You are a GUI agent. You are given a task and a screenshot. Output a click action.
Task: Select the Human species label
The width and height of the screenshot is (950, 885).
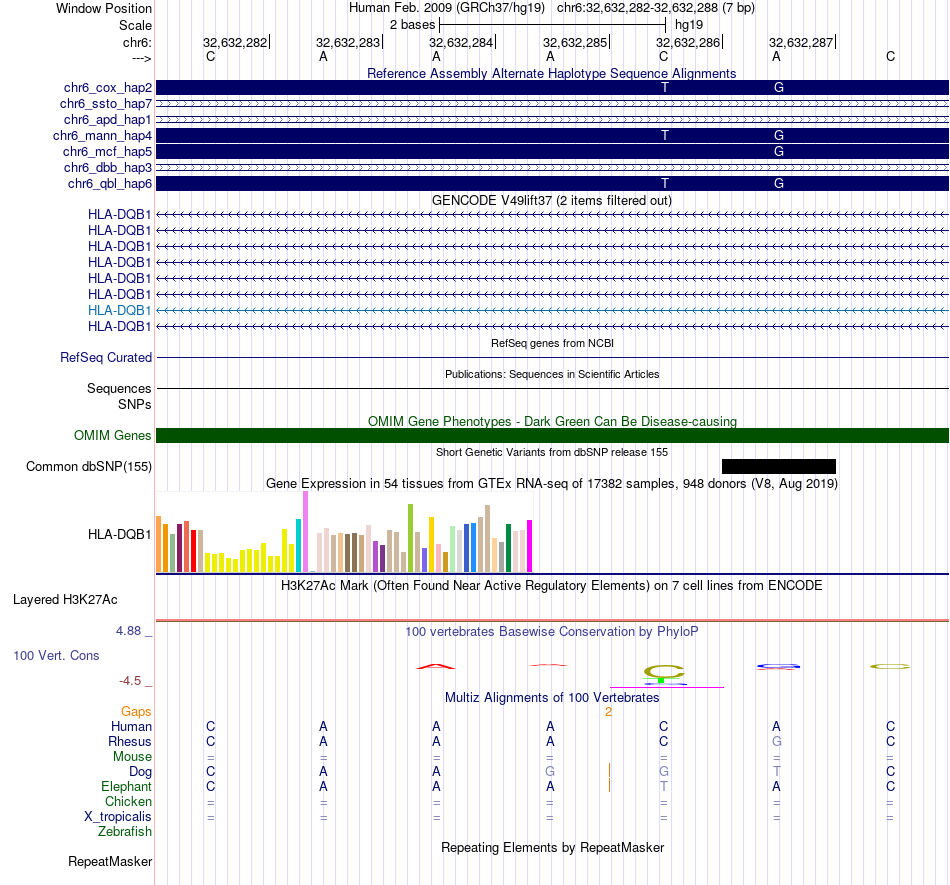tap(131, 726)
